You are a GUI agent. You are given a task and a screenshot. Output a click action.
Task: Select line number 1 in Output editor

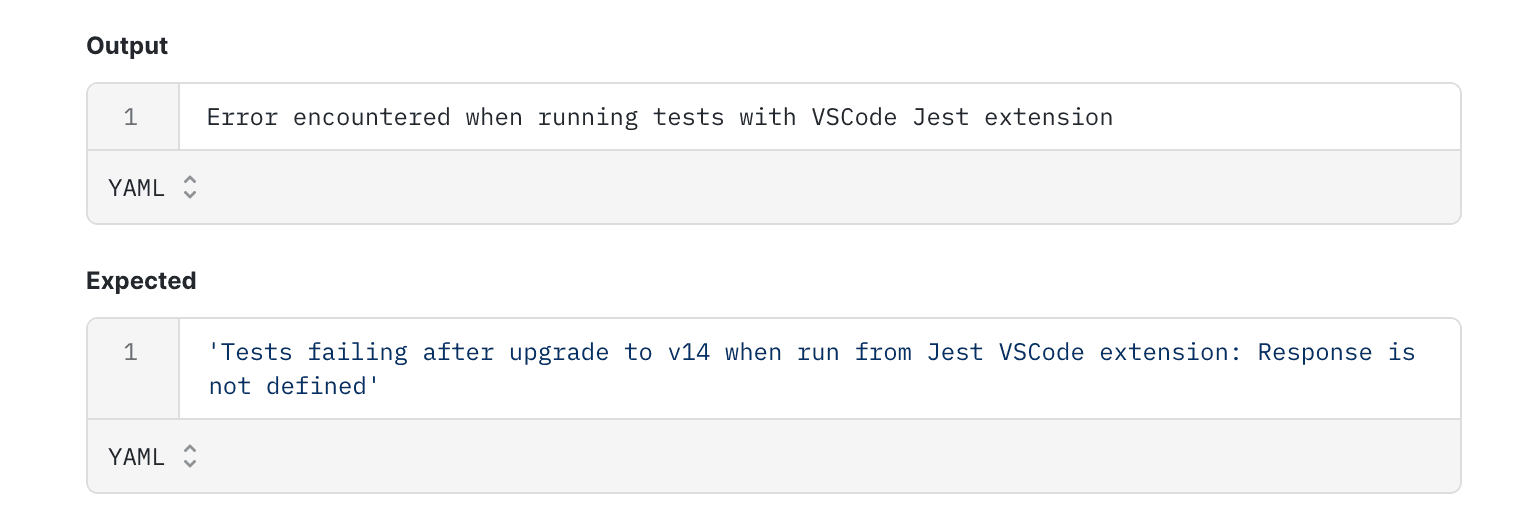coord(131,117)
